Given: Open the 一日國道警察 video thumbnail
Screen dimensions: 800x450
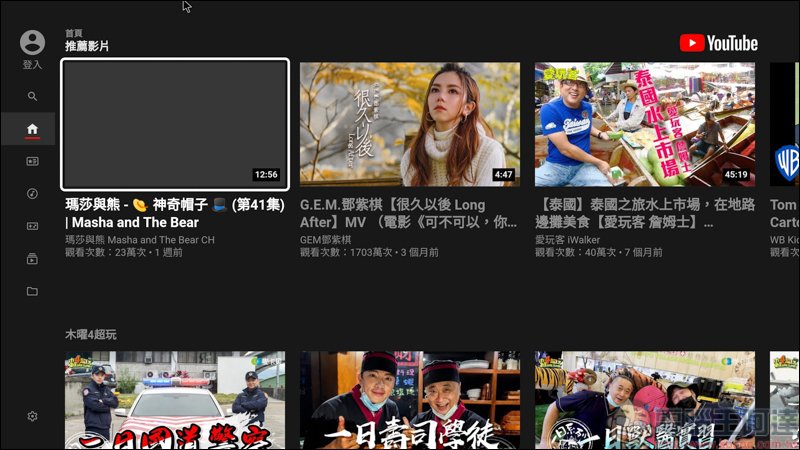Looking at the screenshot, I should (x=175, y=400).
